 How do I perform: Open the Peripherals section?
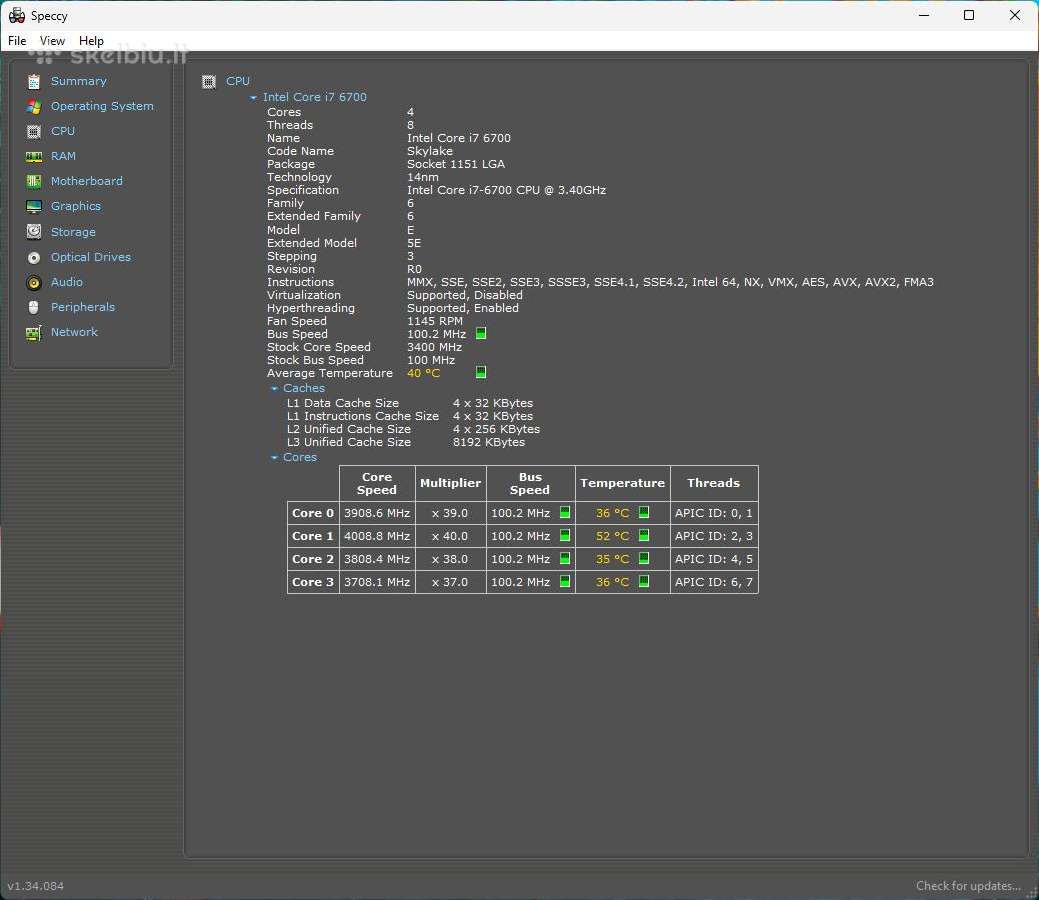(83, 307)
